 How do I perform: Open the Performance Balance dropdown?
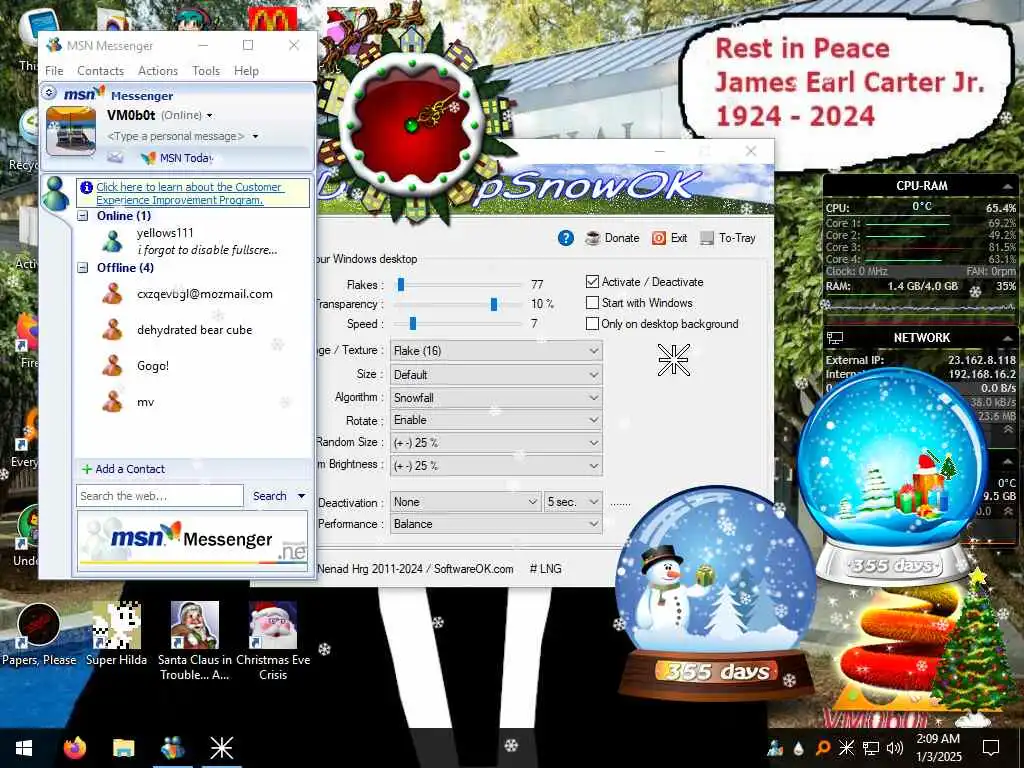496,524
